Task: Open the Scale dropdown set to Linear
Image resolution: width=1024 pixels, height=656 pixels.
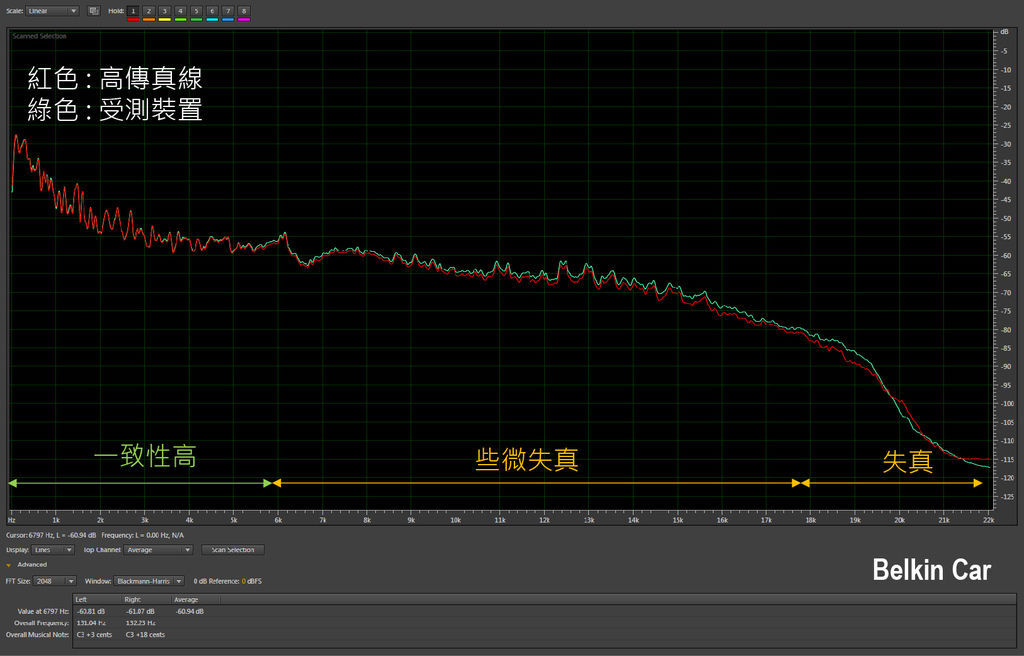Action: click(53, 11)
